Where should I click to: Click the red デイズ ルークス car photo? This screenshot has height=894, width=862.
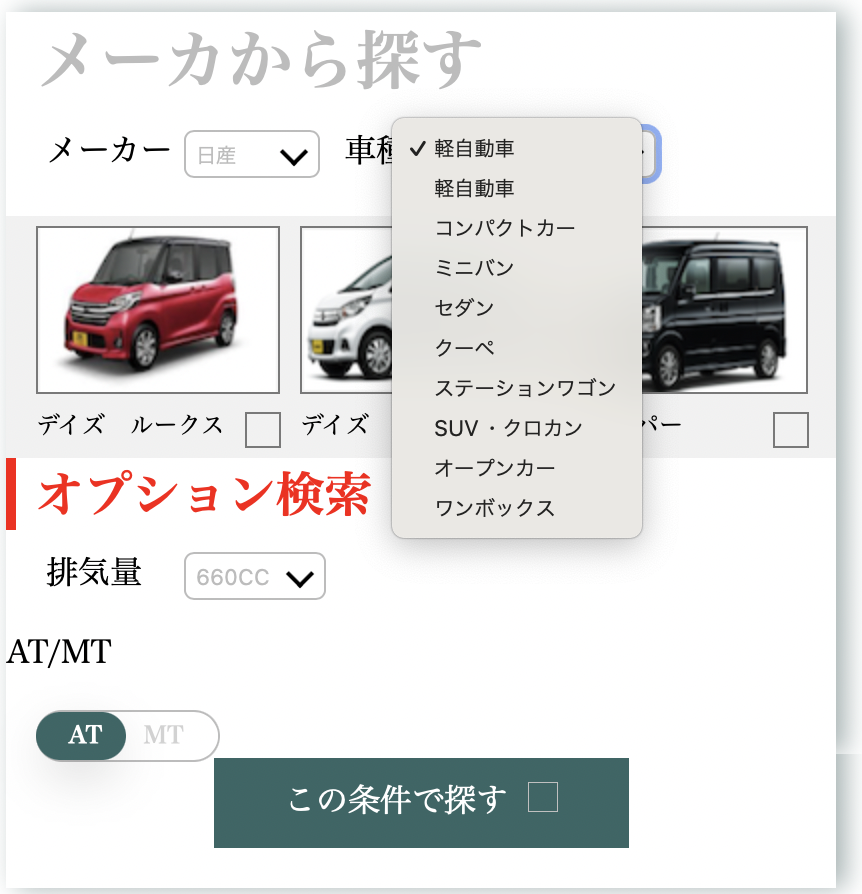coord(157,309)
